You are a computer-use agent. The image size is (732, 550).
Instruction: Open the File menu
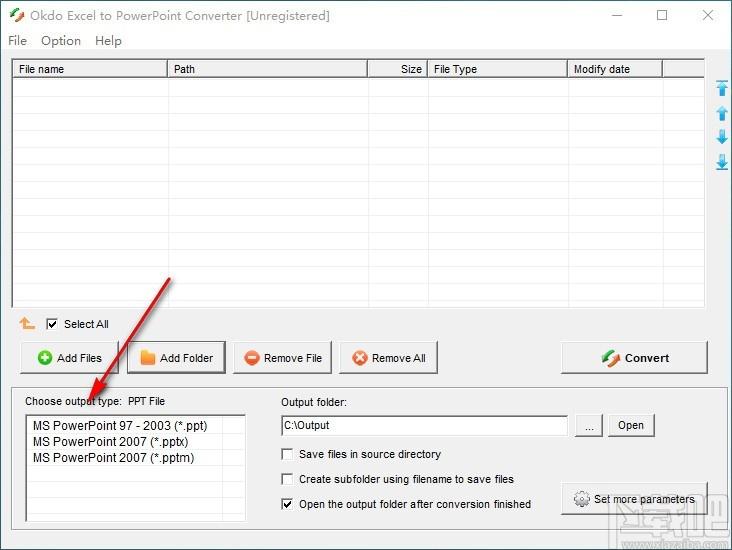pos(17,41)
